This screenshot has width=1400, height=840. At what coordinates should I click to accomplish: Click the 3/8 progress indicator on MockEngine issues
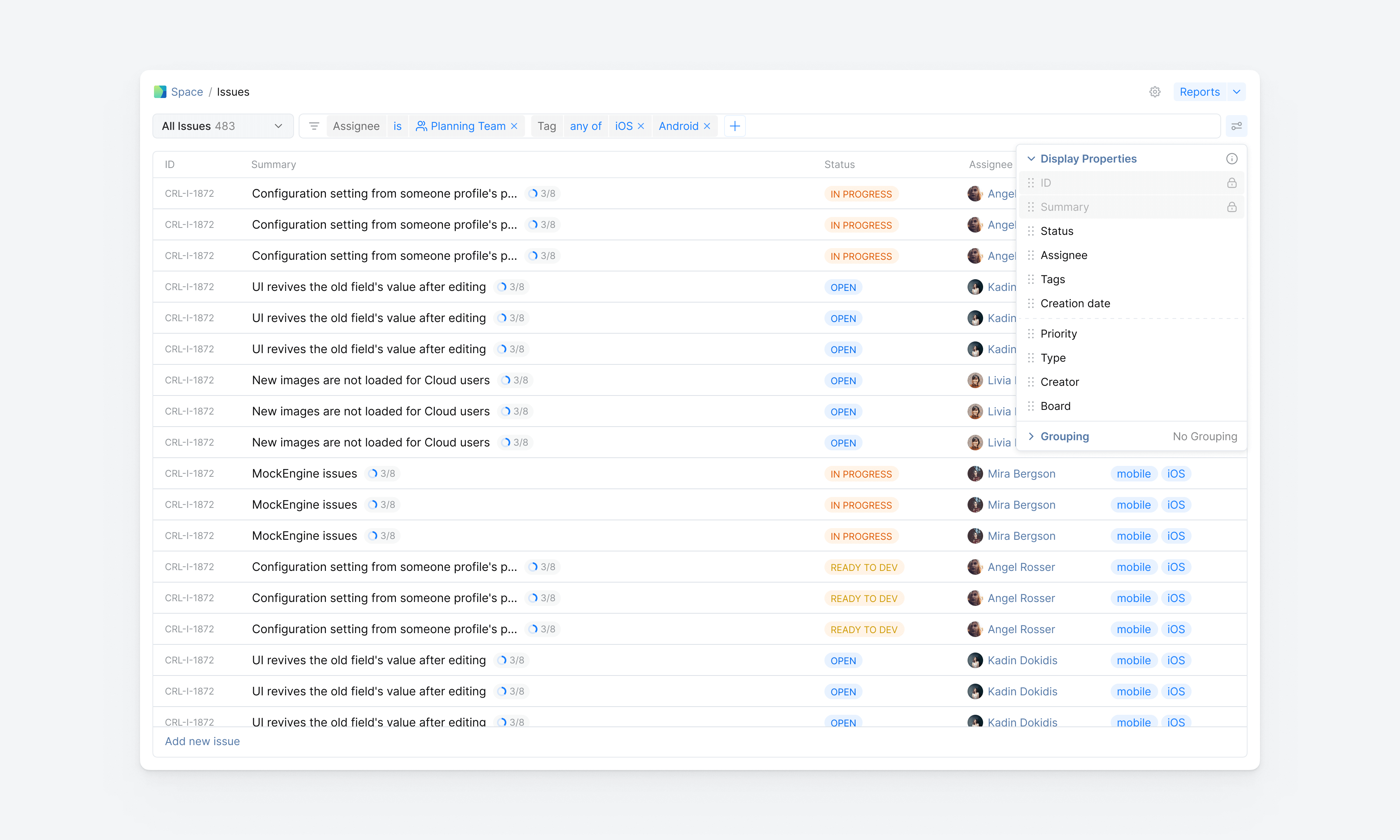click(382, 473)
